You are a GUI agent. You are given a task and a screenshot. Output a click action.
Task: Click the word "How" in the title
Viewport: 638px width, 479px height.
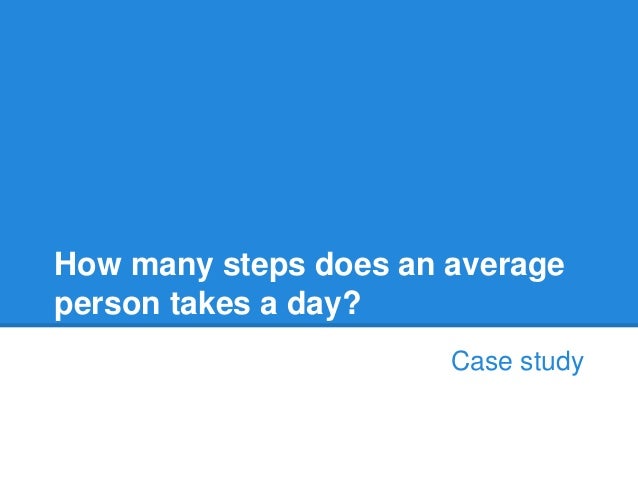[87, 265]
